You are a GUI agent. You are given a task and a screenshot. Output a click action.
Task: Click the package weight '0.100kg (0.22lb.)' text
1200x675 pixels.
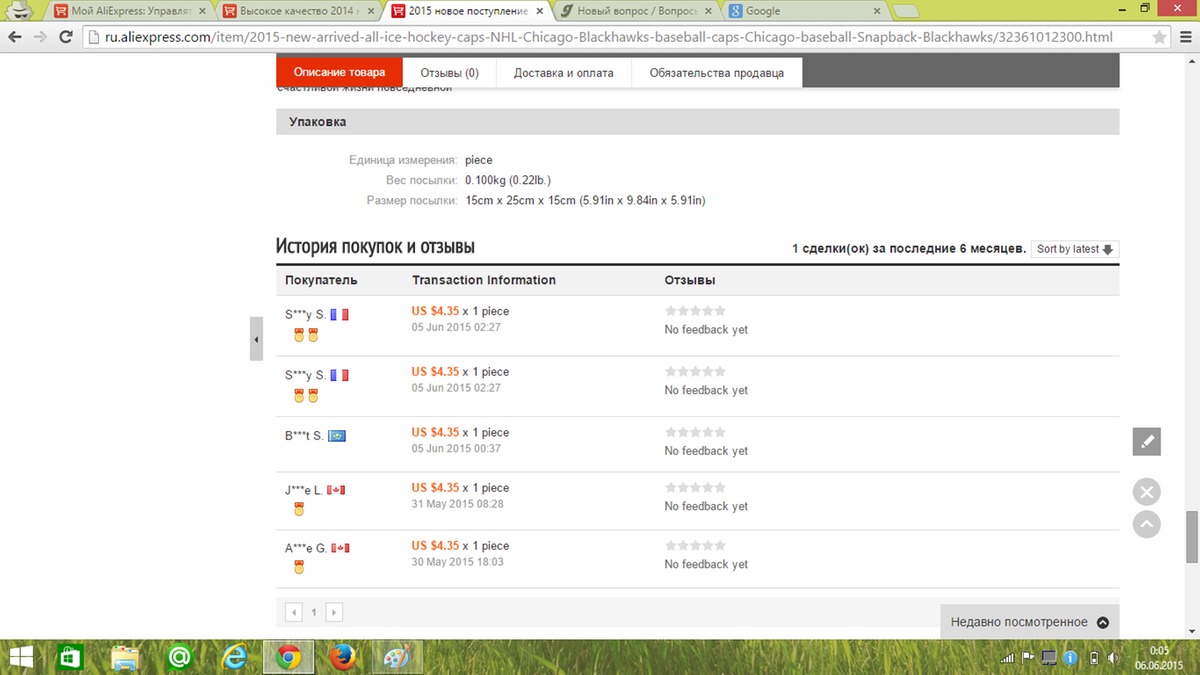508,180
